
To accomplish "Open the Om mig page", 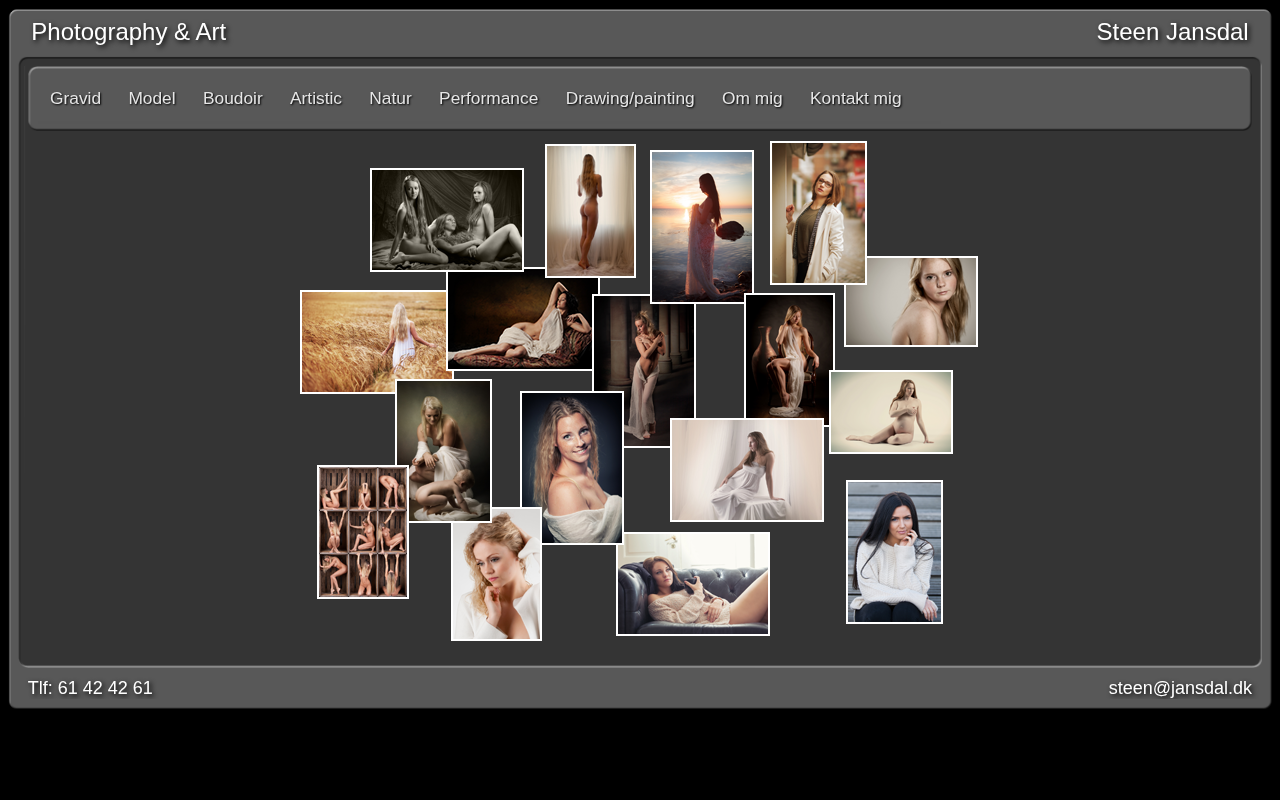I will 752,98.
